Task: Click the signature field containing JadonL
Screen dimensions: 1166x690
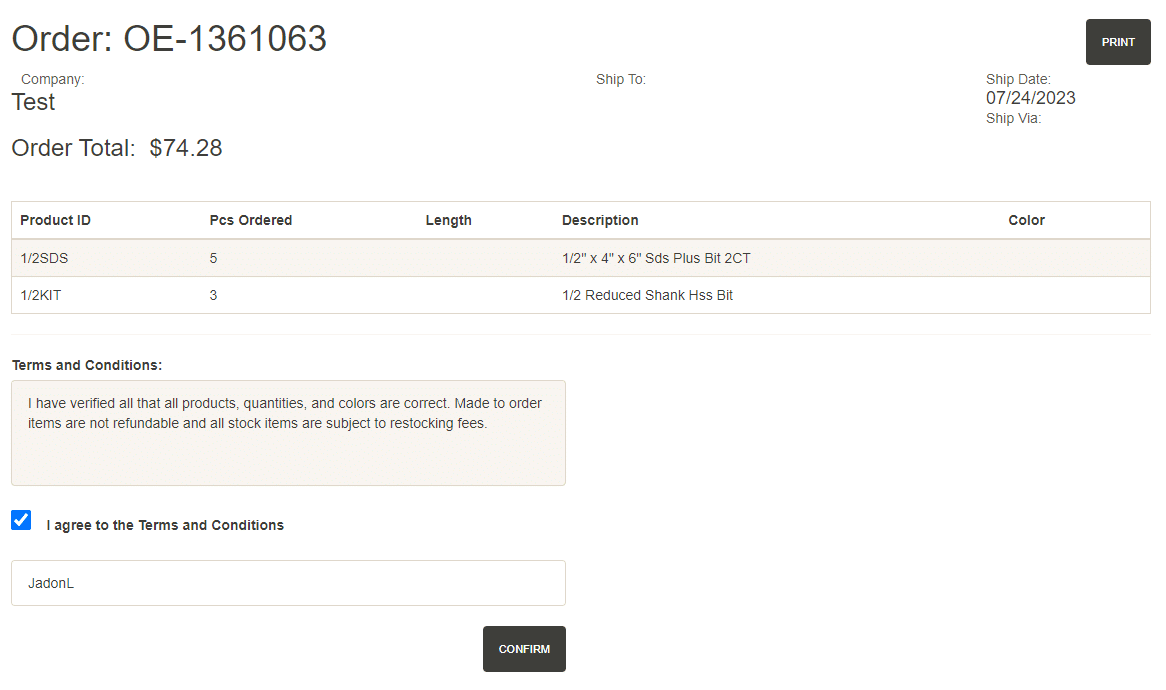Action: 288,583
